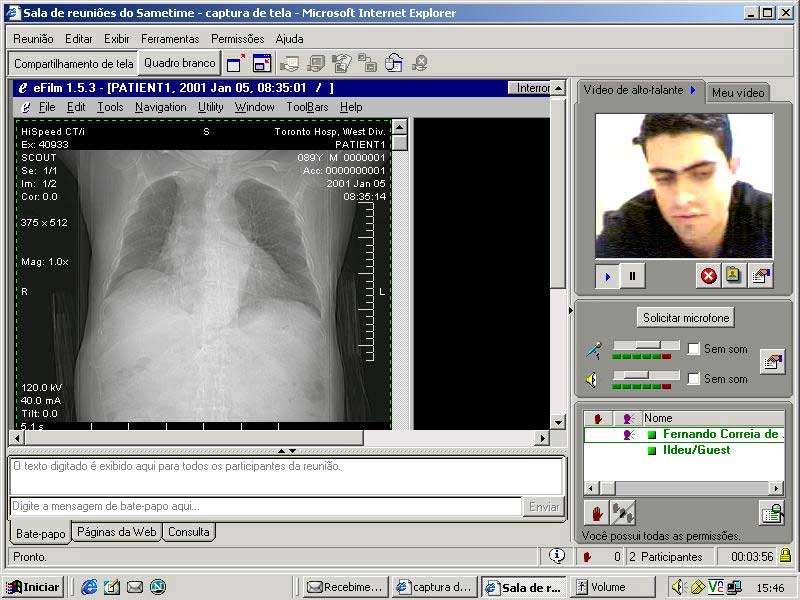Click the chat message input field
Screen dimensions: 800x600
[x=266, y=507]
